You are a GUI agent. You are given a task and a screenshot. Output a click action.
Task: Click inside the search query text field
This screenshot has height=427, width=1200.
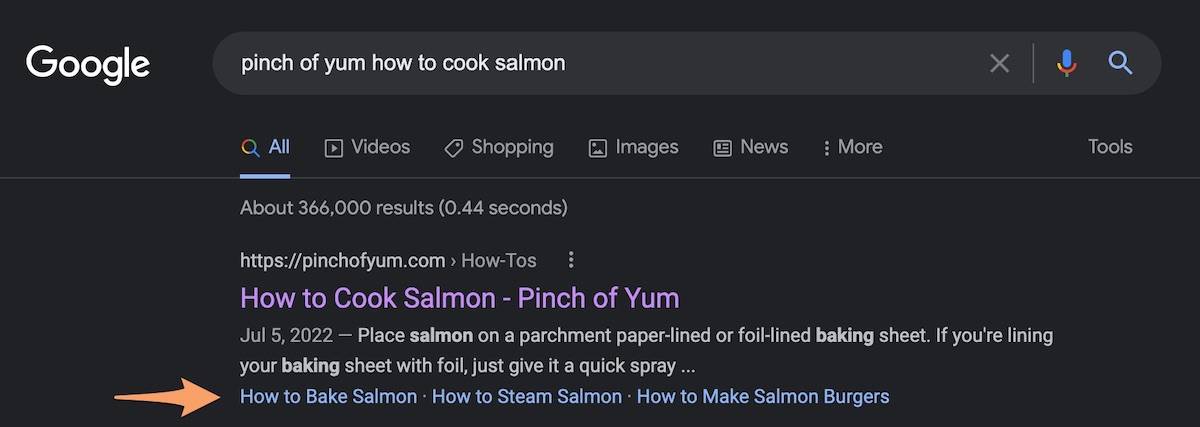600,64
